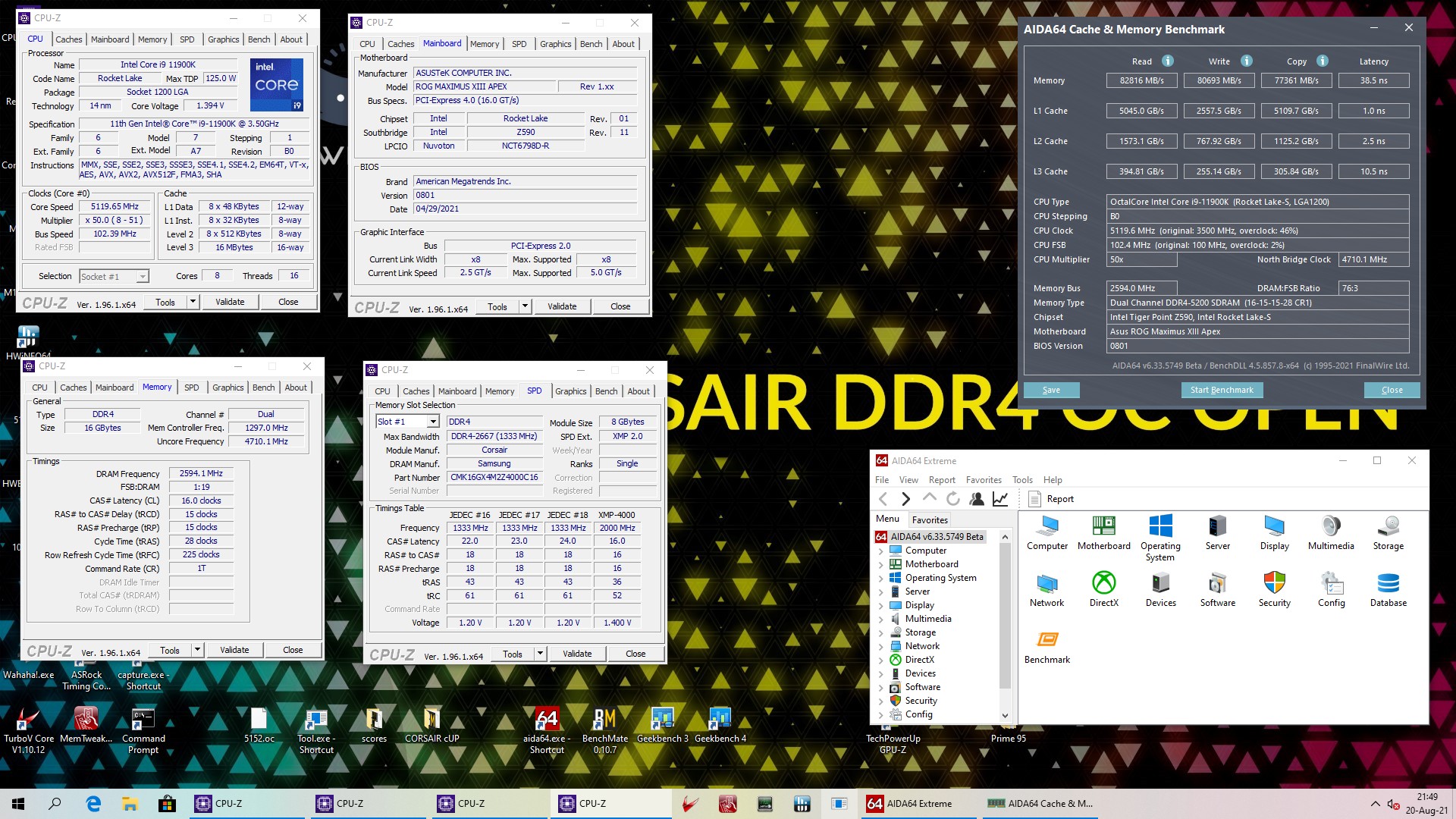Click Save in the benchmark window
This screenshot has height=819, width=1456.
(1051, 390)
